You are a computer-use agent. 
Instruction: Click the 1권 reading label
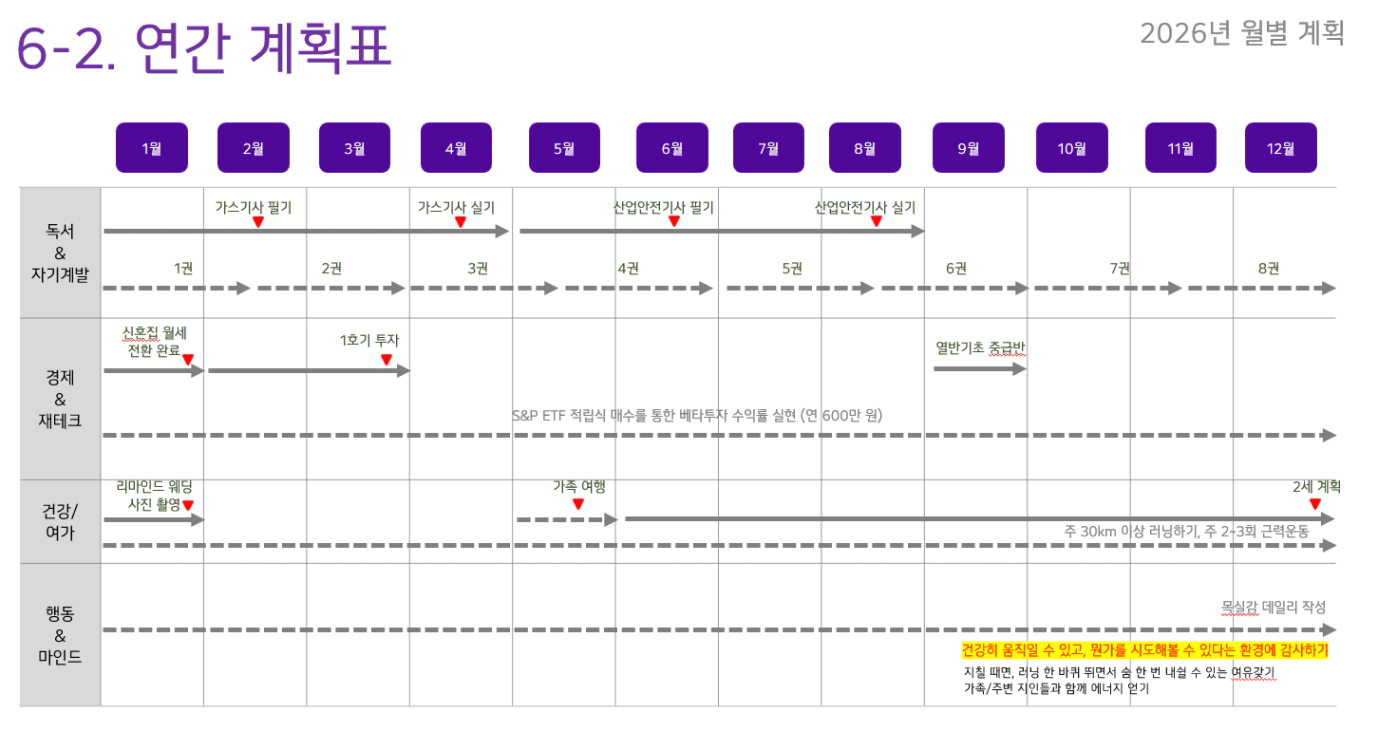click(x=183, y=268)
